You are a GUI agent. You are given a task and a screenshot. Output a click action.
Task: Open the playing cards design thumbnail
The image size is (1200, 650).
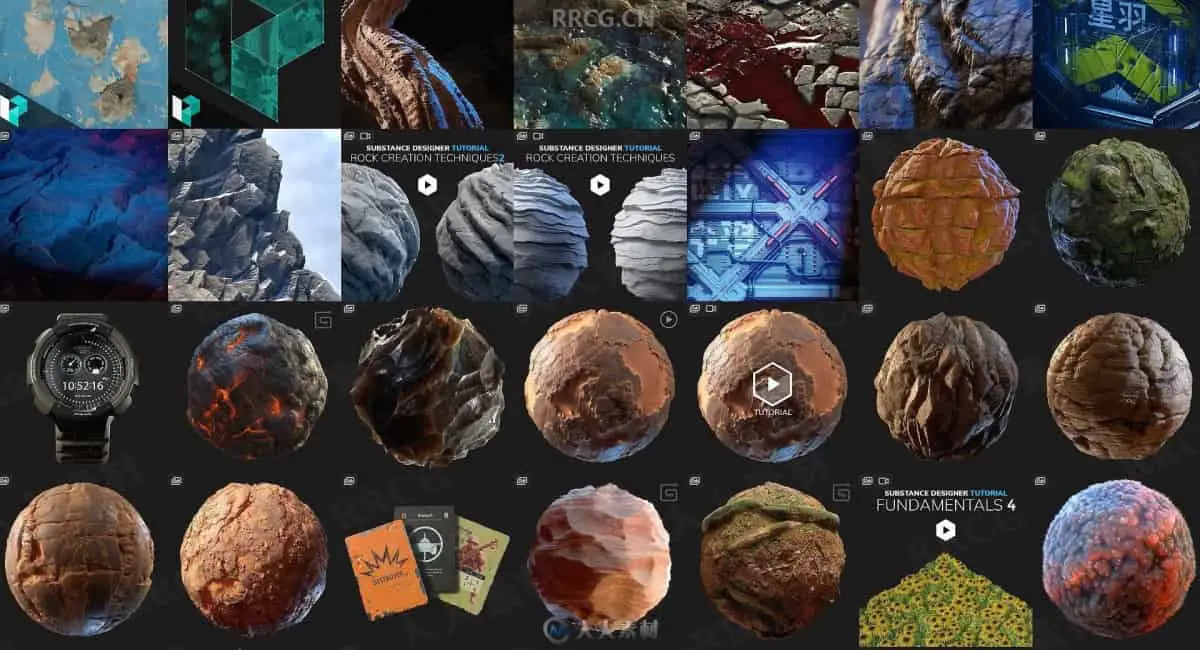click(427, 560)
